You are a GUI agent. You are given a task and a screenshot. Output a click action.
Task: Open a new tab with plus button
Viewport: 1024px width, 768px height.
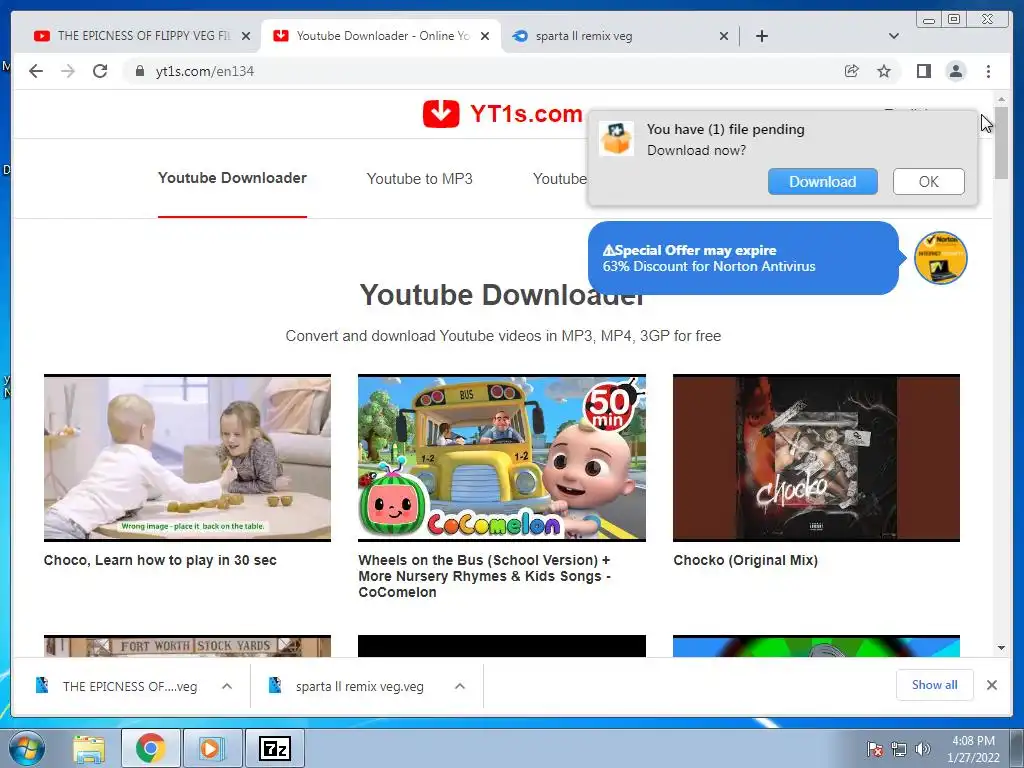pyautogui.click(x=761, y=36)
